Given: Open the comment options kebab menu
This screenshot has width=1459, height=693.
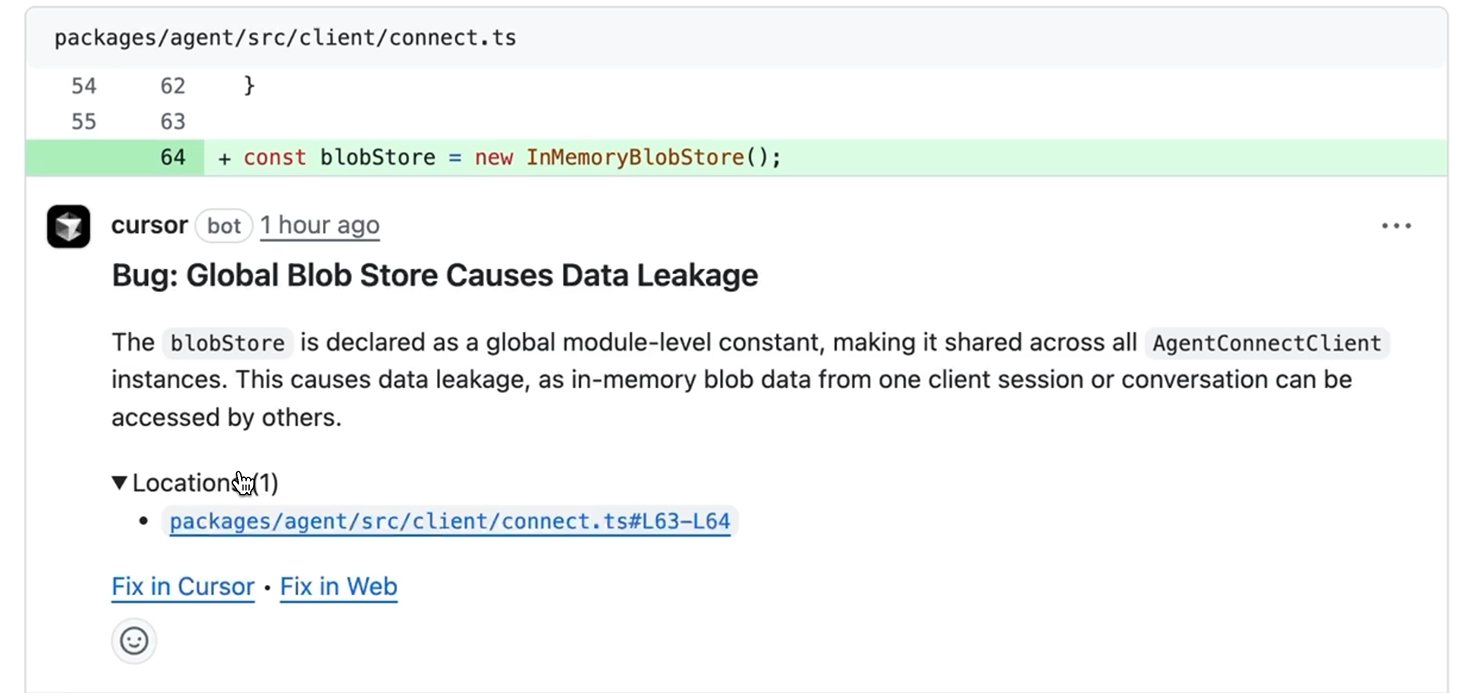Looking at the screenshot, I should tap(1396, 226).
